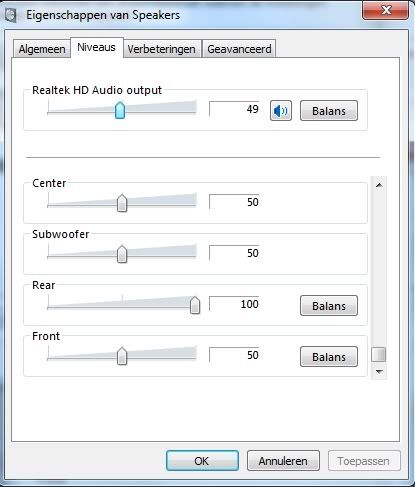Click the Subwoofer volume slider thumb
The width and height of the screenshot is (415, 487).
[x=122, y=254]
